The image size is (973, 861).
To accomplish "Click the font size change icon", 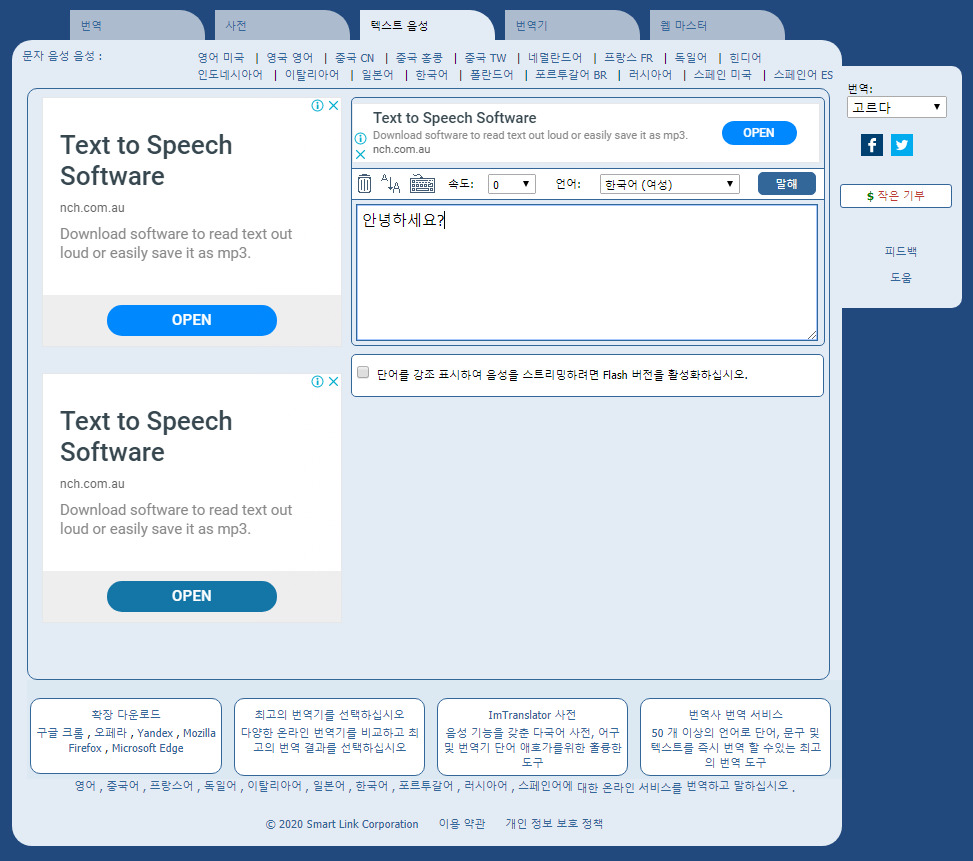I will click(390, 184).
